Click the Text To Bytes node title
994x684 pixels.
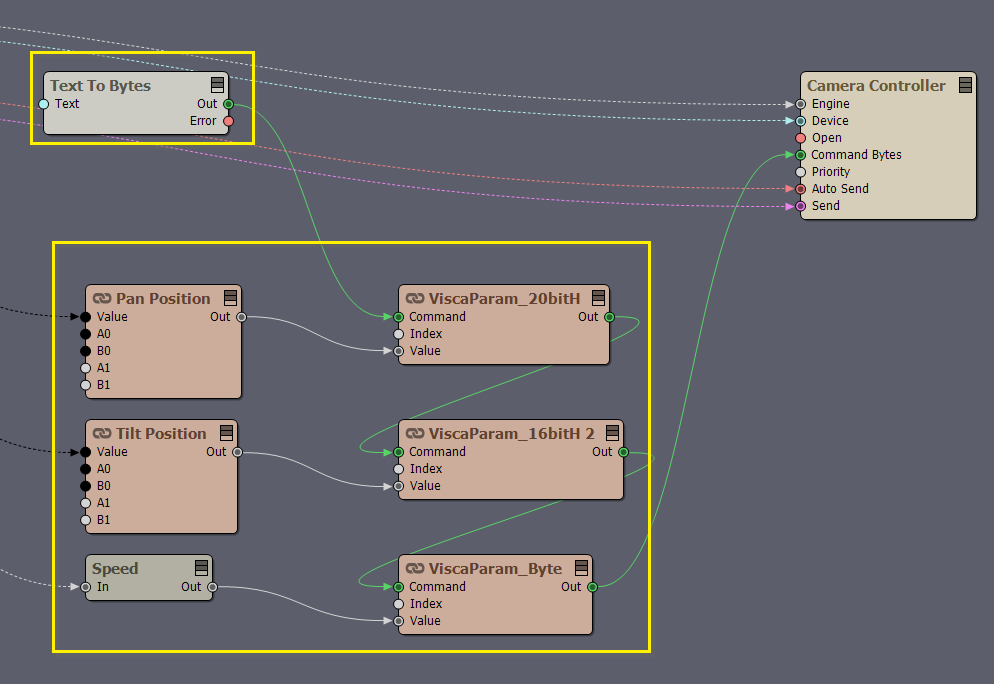click(100, 86)
